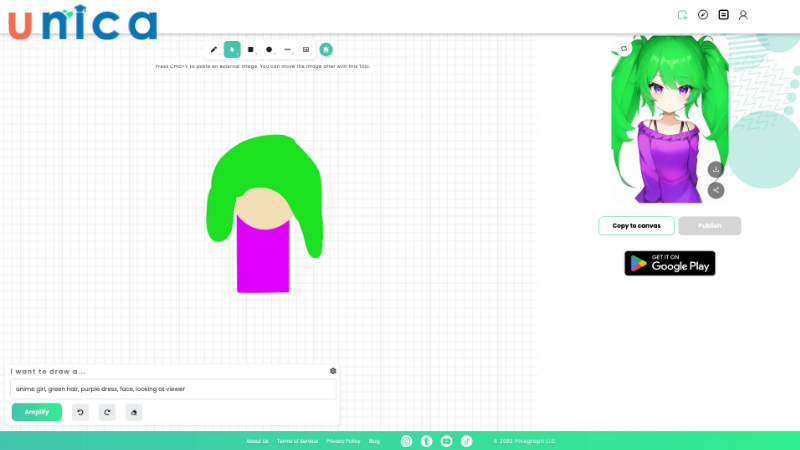Open the teal color picker circle
800x450 pixels.
click(326, 49)
